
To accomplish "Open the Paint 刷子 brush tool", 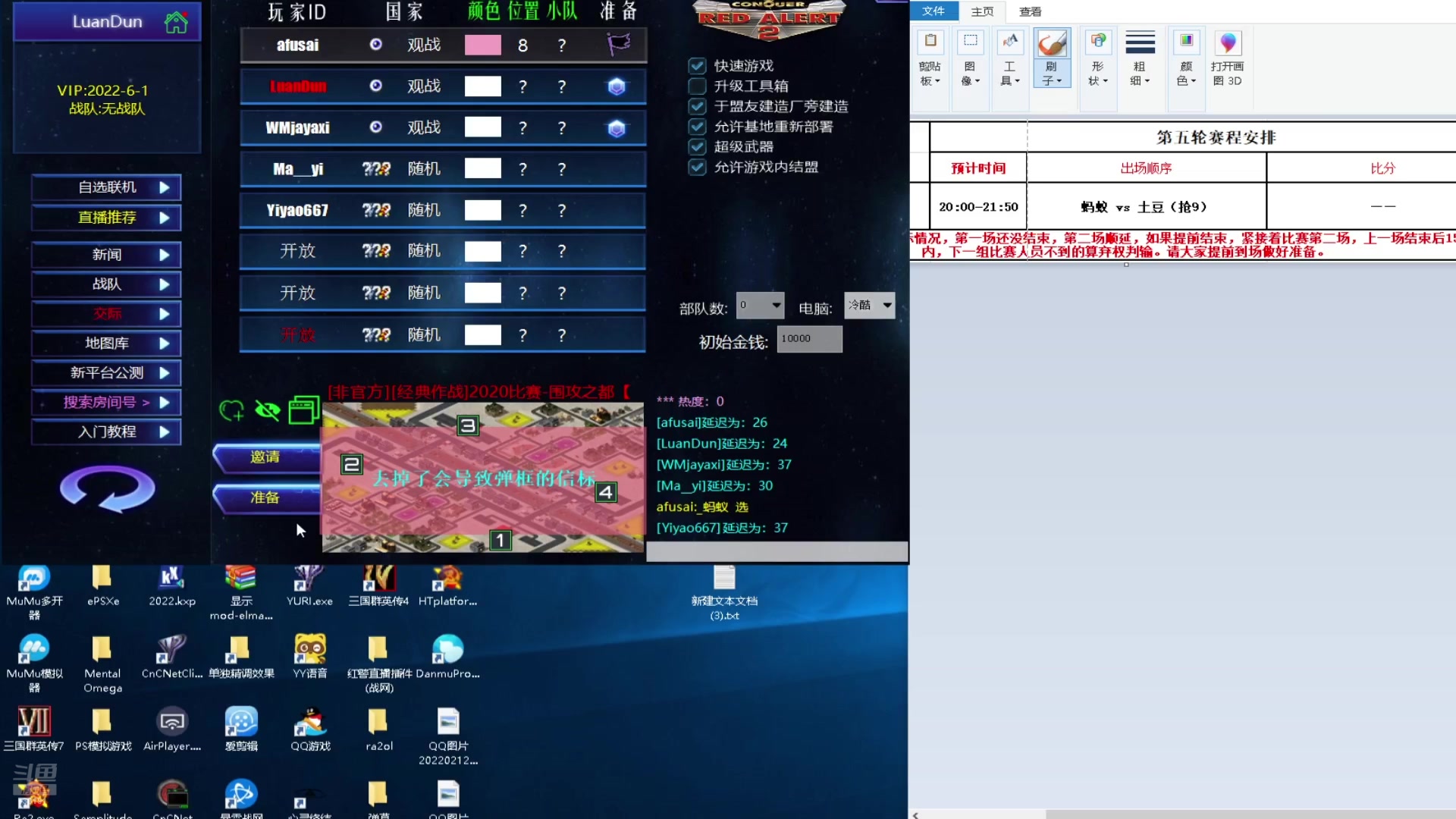I will [1052, 58].
